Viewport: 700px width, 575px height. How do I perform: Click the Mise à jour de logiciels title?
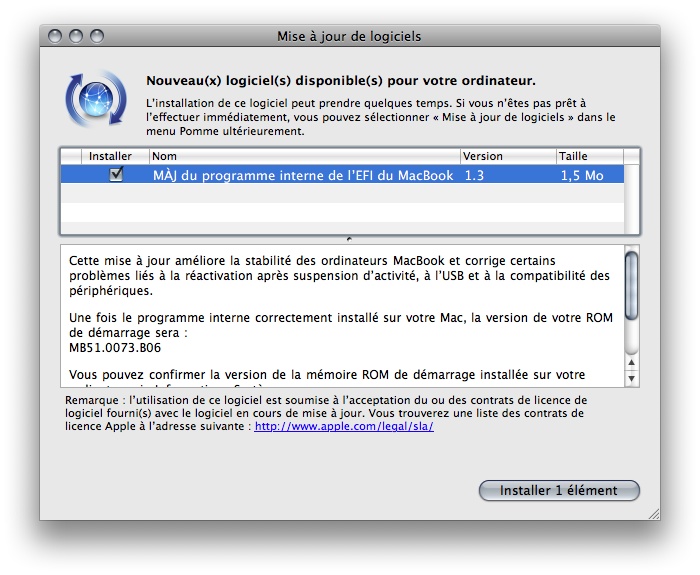click(x=349, y=37)
